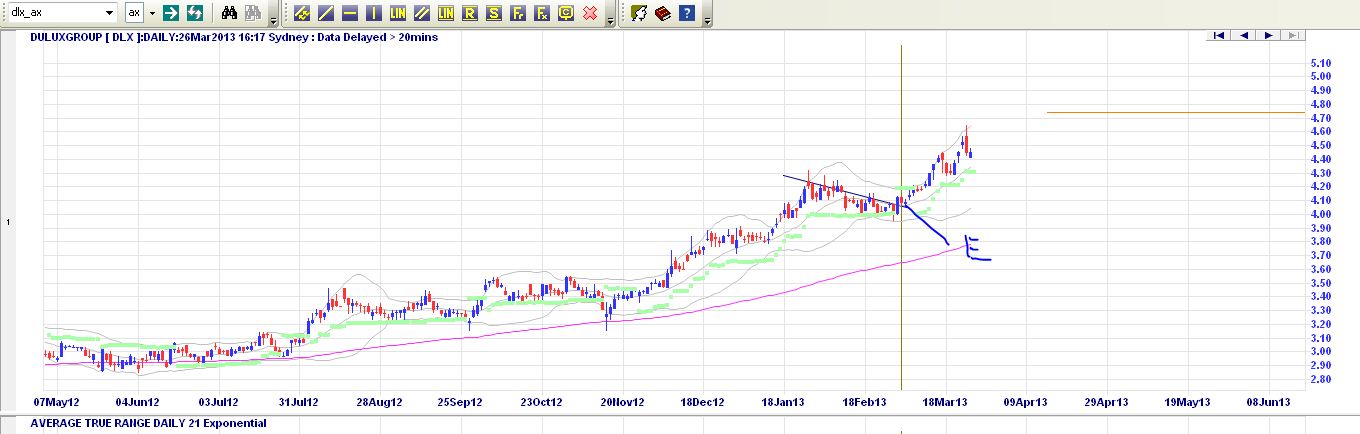Click the 29Apr13 date axis label

(1108, 402)
